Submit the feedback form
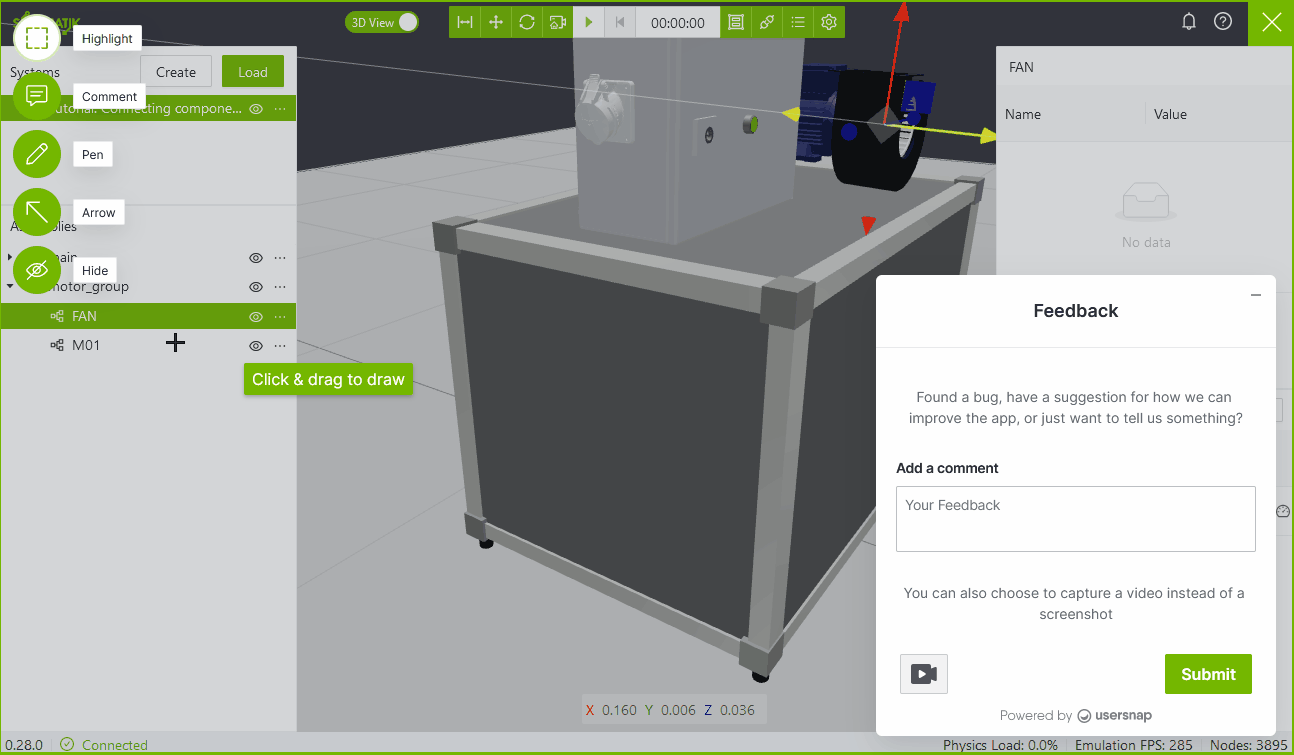 pos(1208,674)
